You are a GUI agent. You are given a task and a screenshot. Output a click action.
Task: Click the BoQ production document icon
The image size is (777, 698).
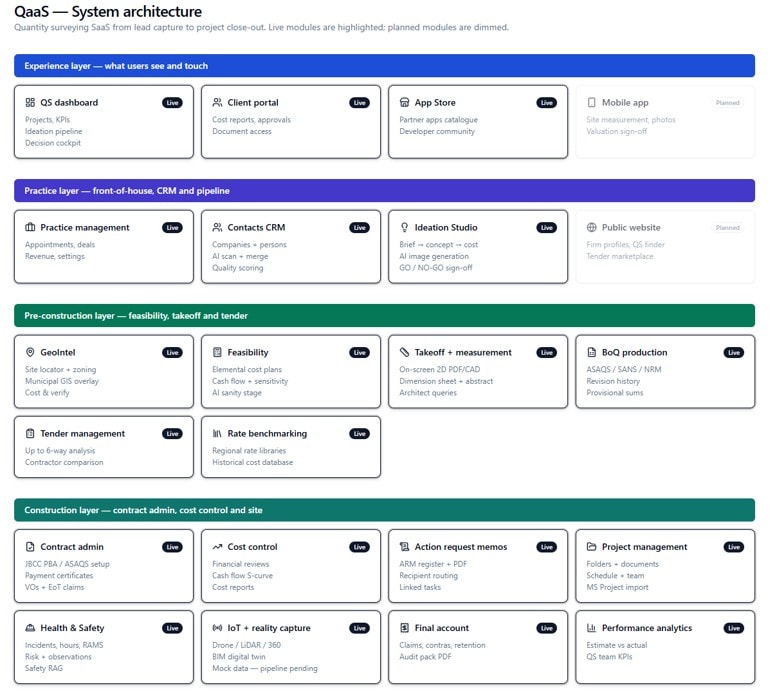click(592, 352)
